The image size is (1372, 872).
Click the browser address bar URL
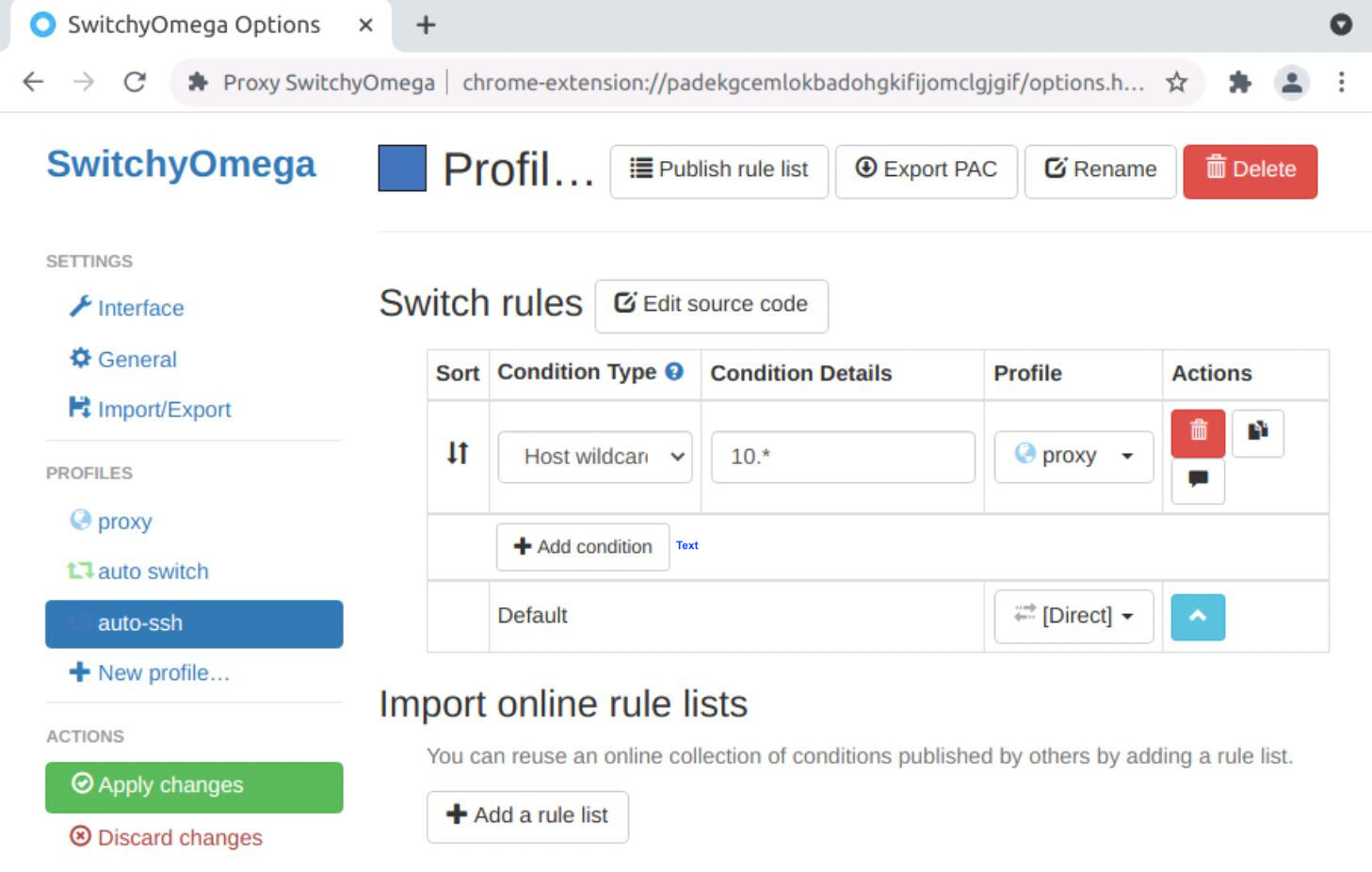coord(803,83)
